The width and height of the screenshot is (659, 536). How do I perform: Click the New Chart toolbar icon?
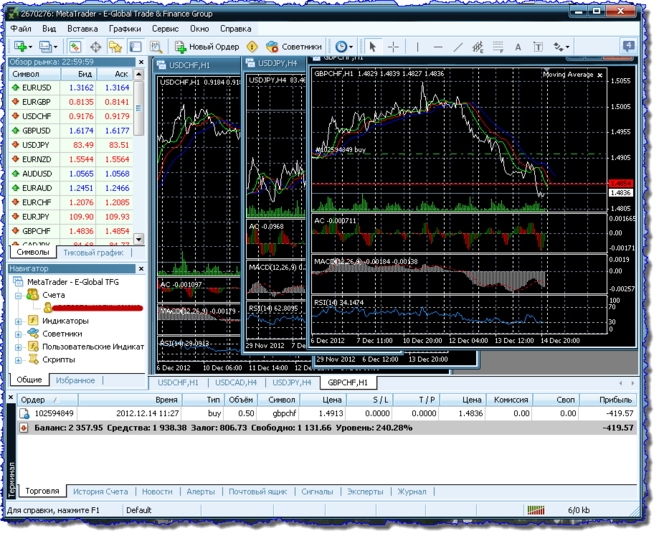coord(20,46)
